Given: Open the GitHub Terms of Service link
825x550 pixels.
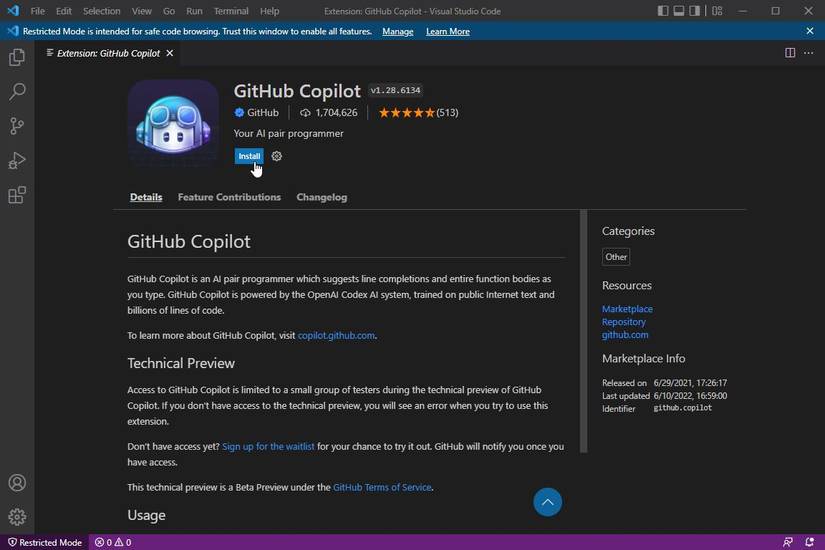Looking at the screenshot, I should pos(382,487).
